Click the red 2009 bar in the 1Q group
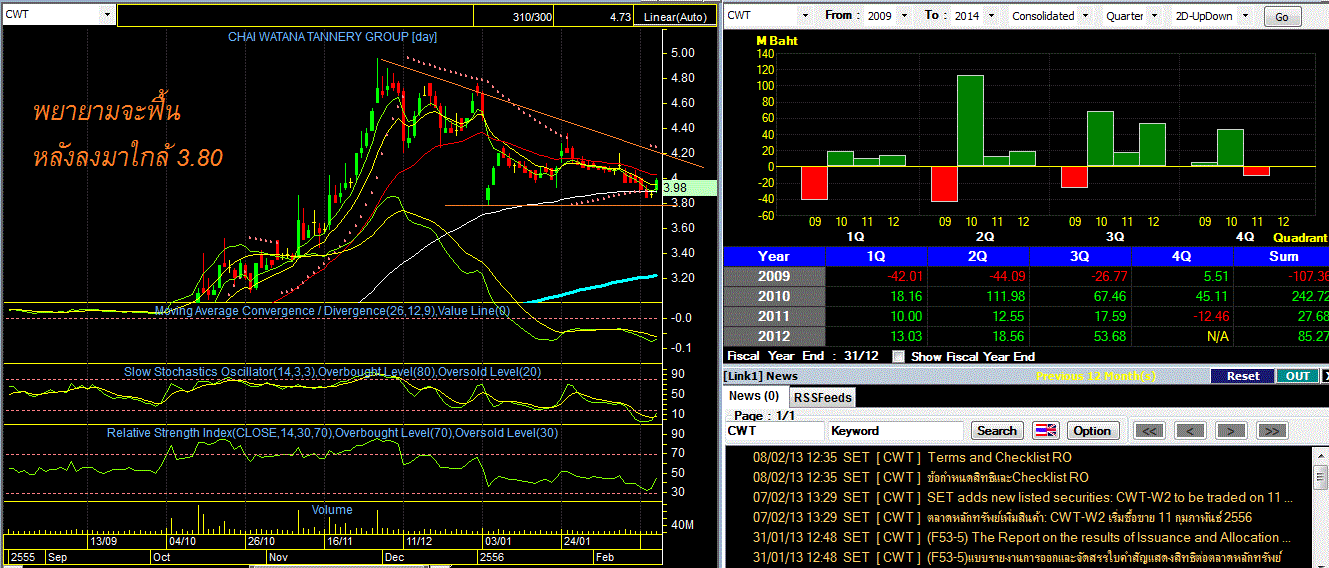 click(x=814, y=183)
